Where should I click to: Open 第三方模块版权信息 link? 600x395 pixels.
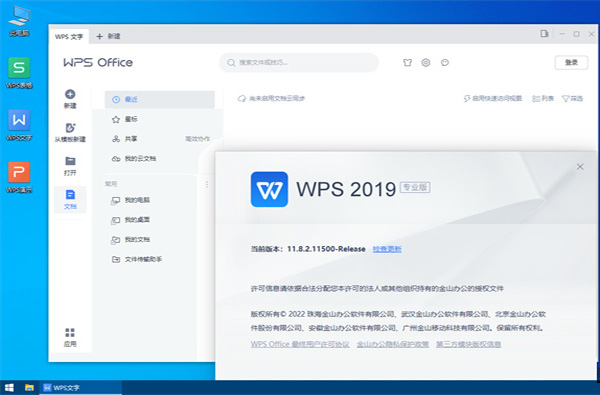pyautogui.click(x=468, y=344)
